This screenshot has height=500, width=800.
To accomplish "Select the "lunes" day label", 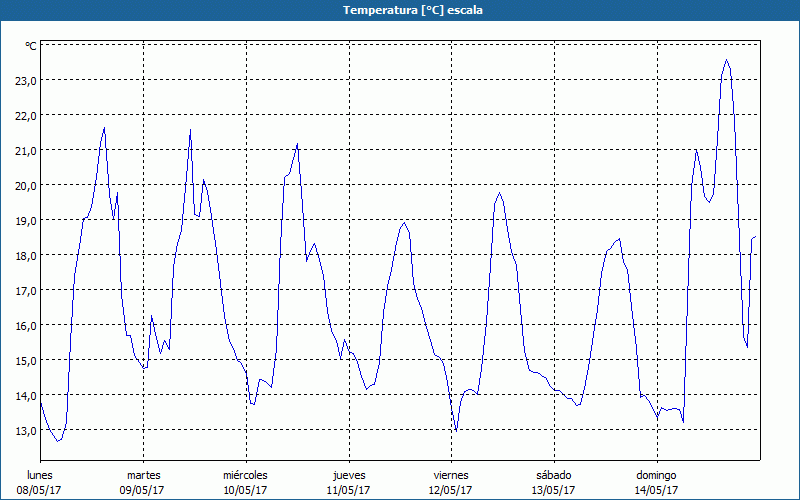I will click(40, 475).
